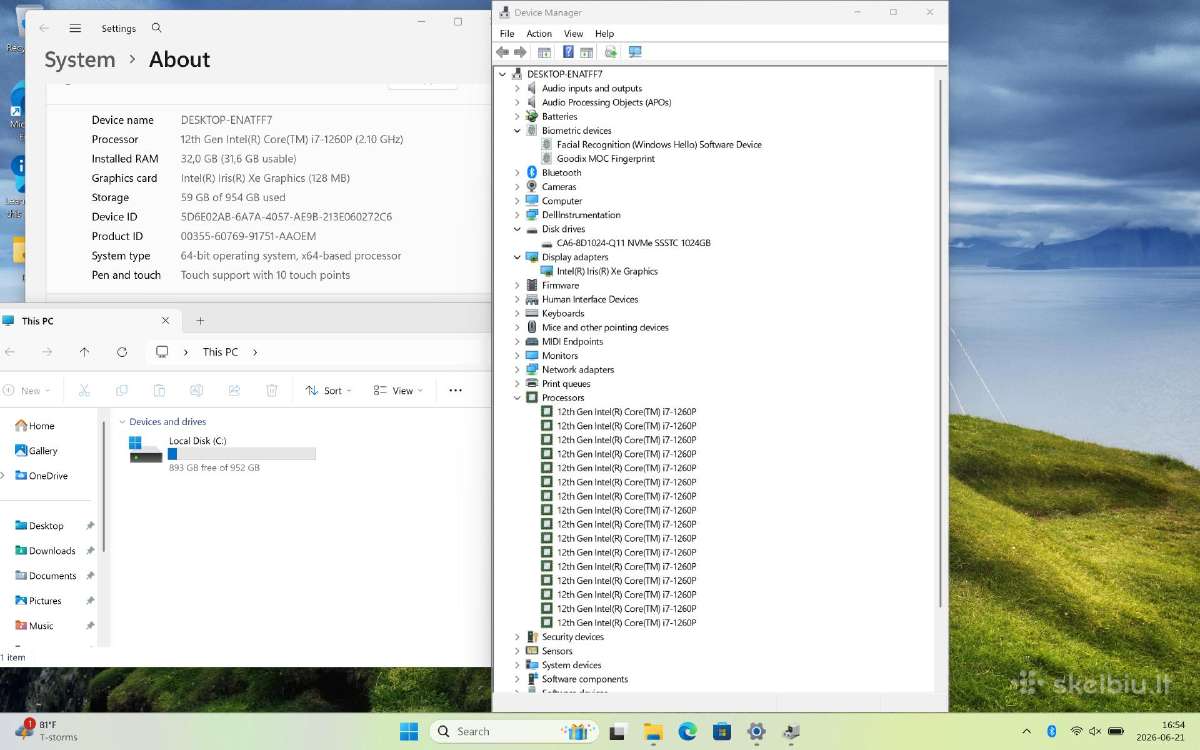The width and height of the screenshot is (1200, 750).
Task: Select the CA6-8D1024-Q11 NVMe SSSTC 1024GB disk
Action: tap(633, 243)
